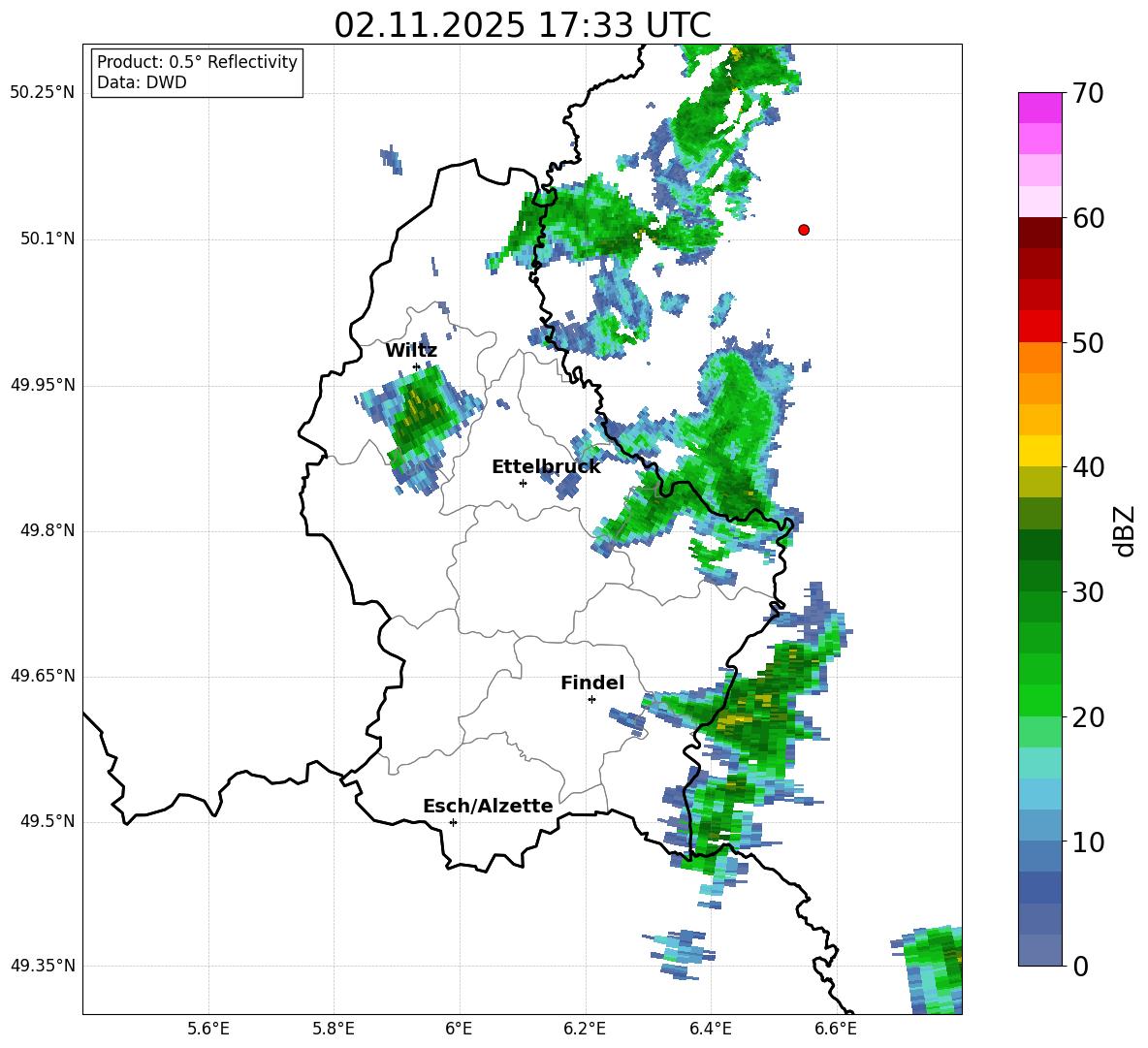
Task: Click the orange colorbar segment below 50
Action: pos(1039,358)
